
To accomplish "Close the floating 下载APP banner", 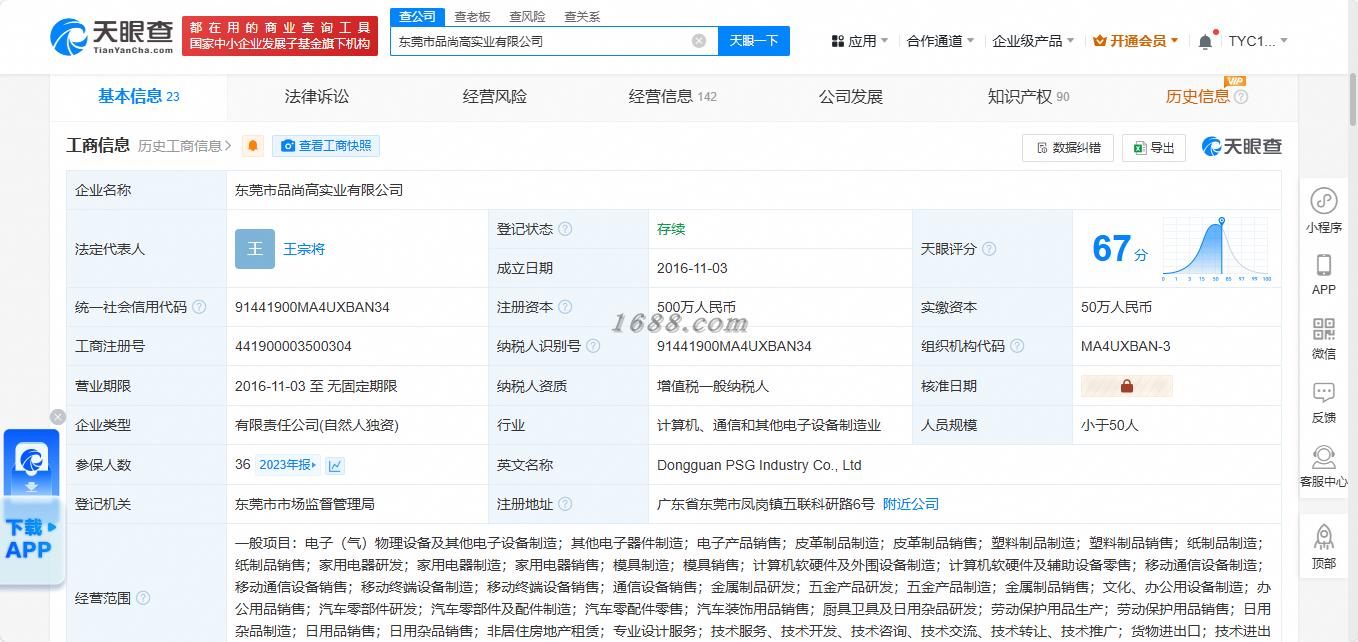I will pyautogui.click(x=58, y=416).
